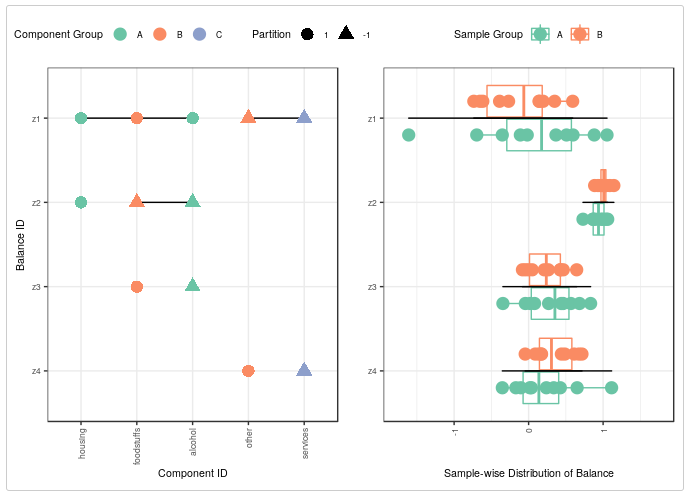The height and width of the screenshot is (499, 692).
Task: Select the green triangle at z3 alcohol
Action: click(x=193, y=286)
